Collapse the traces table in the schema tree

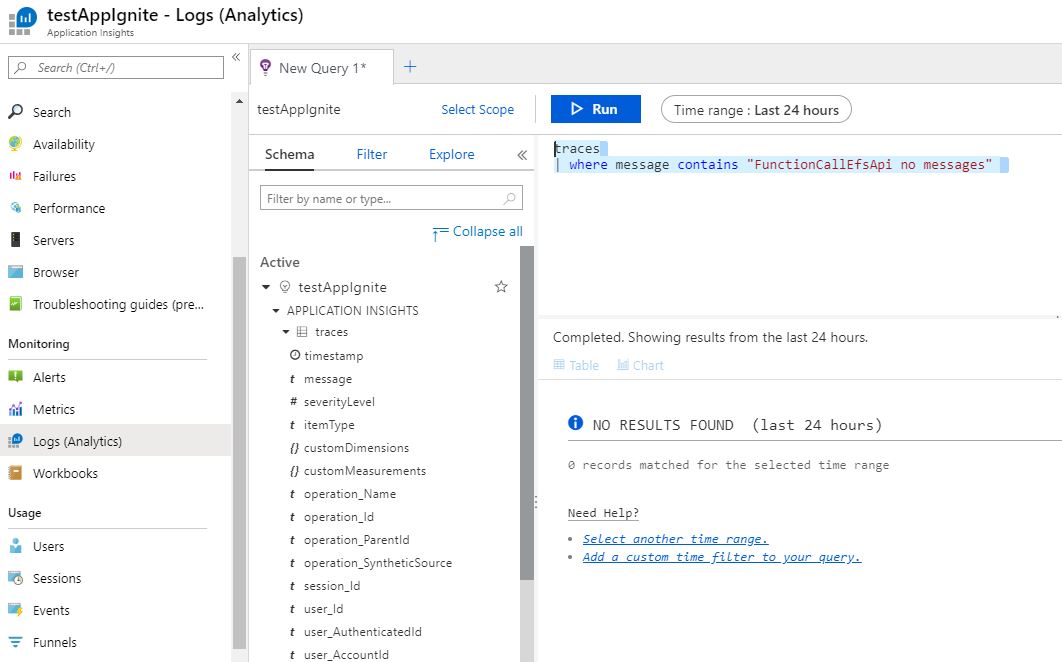[286, 332]
